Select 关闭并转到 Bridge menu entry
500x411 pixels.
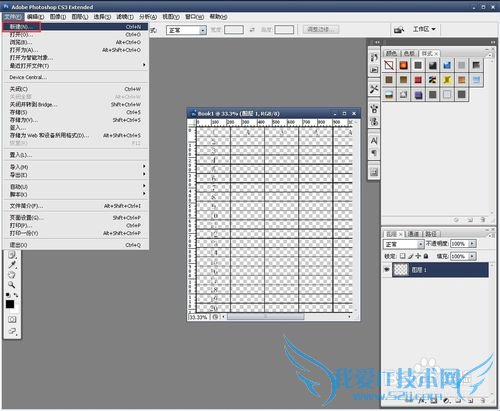(75, 105)
